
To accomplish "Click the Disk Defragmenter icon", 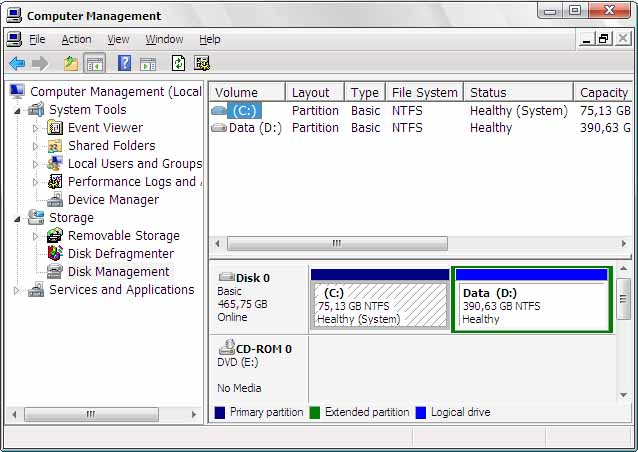I will point(55,253).
